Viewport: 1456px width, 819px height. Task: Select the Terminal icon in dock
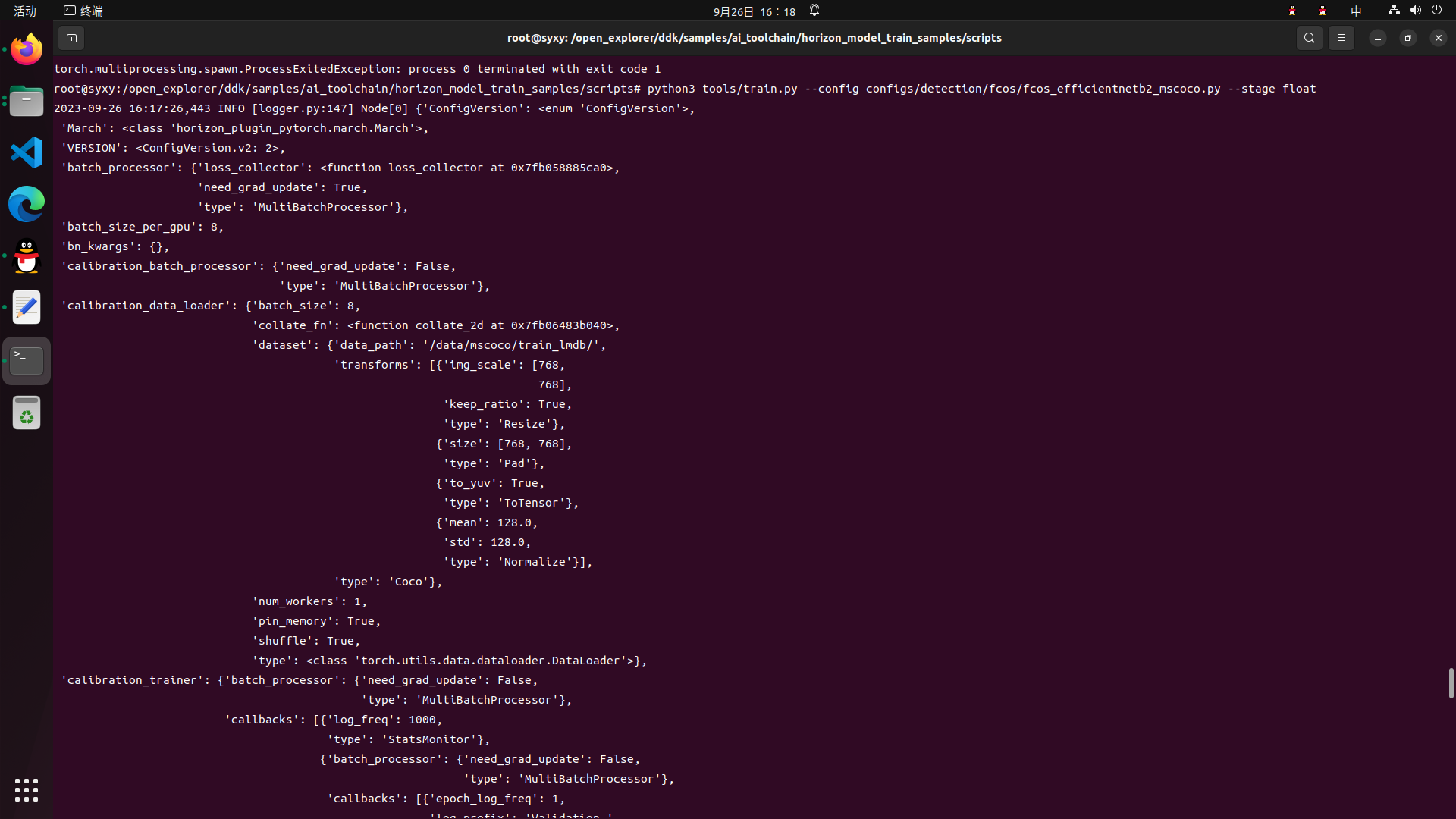27,360
